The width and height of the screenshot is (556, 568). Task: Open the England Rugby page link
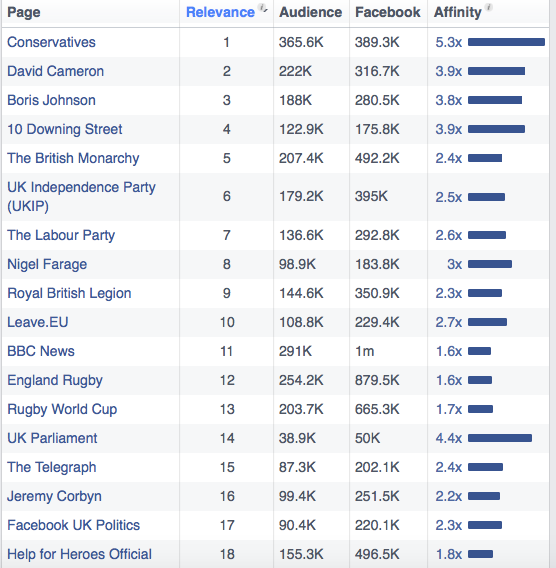click(55, 380)
